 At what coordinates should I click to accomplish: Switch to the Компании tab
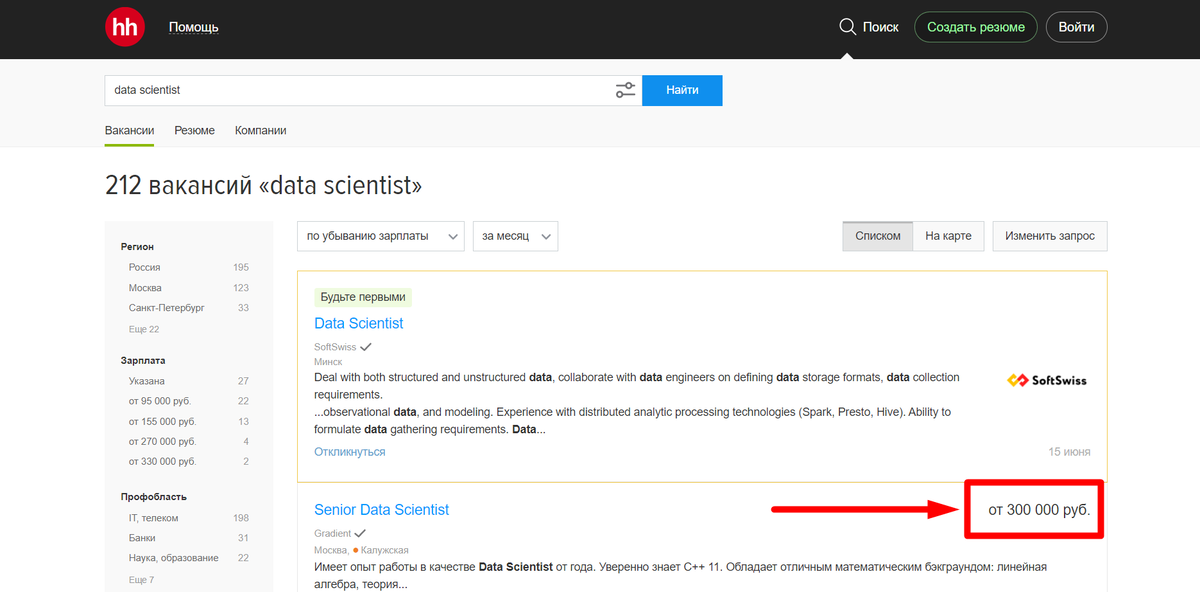pos(260,131)
